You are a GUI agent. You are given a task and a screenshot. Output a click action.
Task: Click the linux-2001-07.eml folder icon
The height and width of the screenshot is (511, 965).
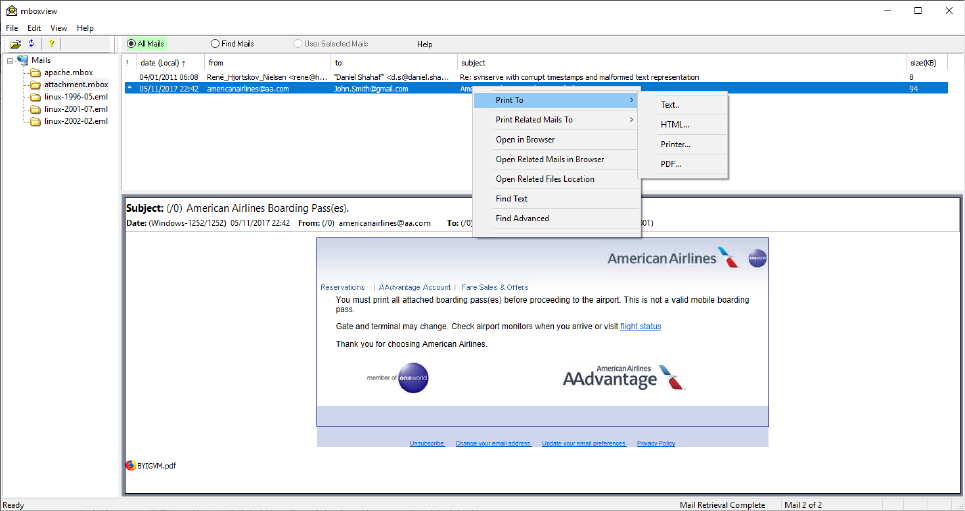tap(35, 110)
